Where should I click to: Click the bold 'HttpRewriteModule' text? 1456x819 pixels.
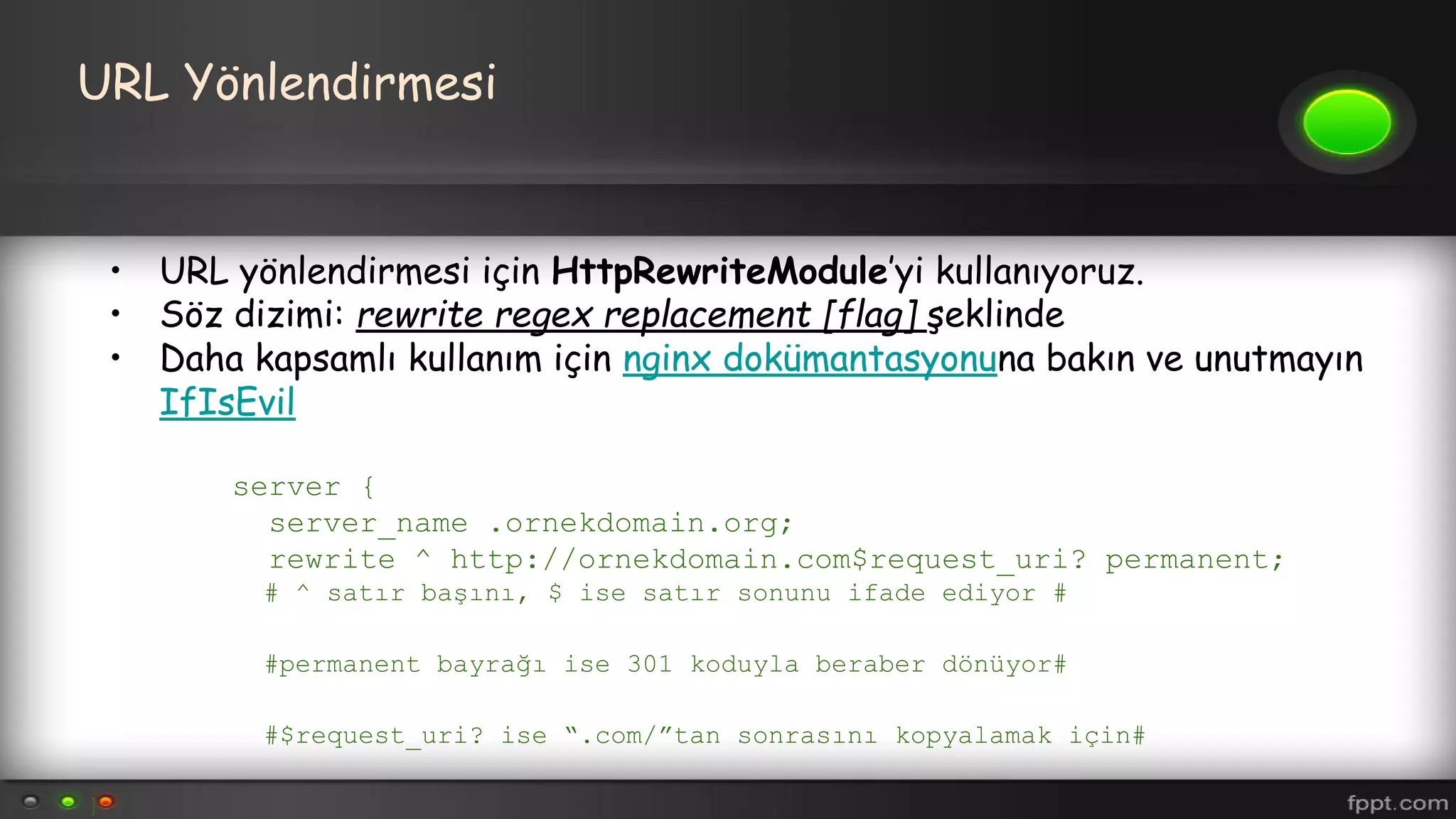pos(719,271)
